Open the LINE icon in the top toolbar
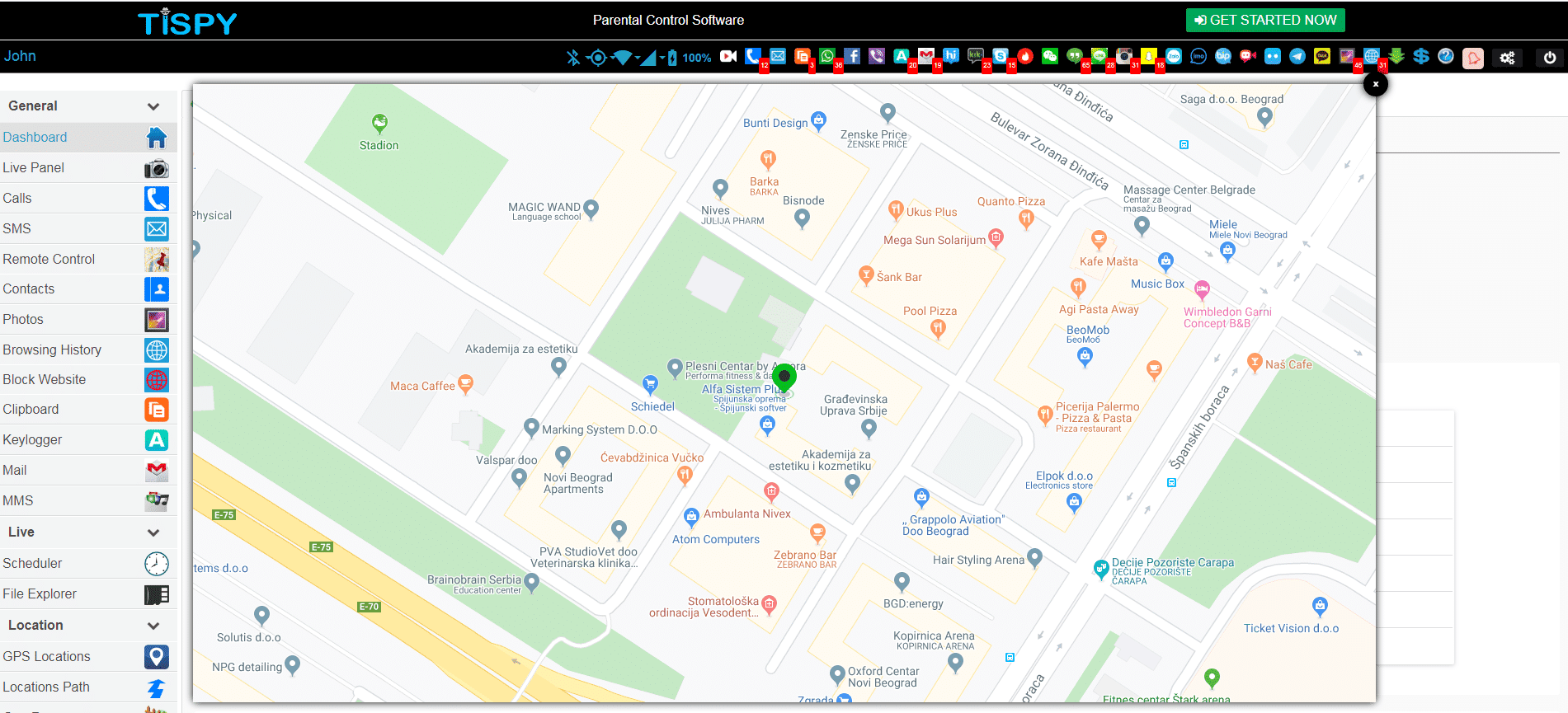 coord(1099,56)
